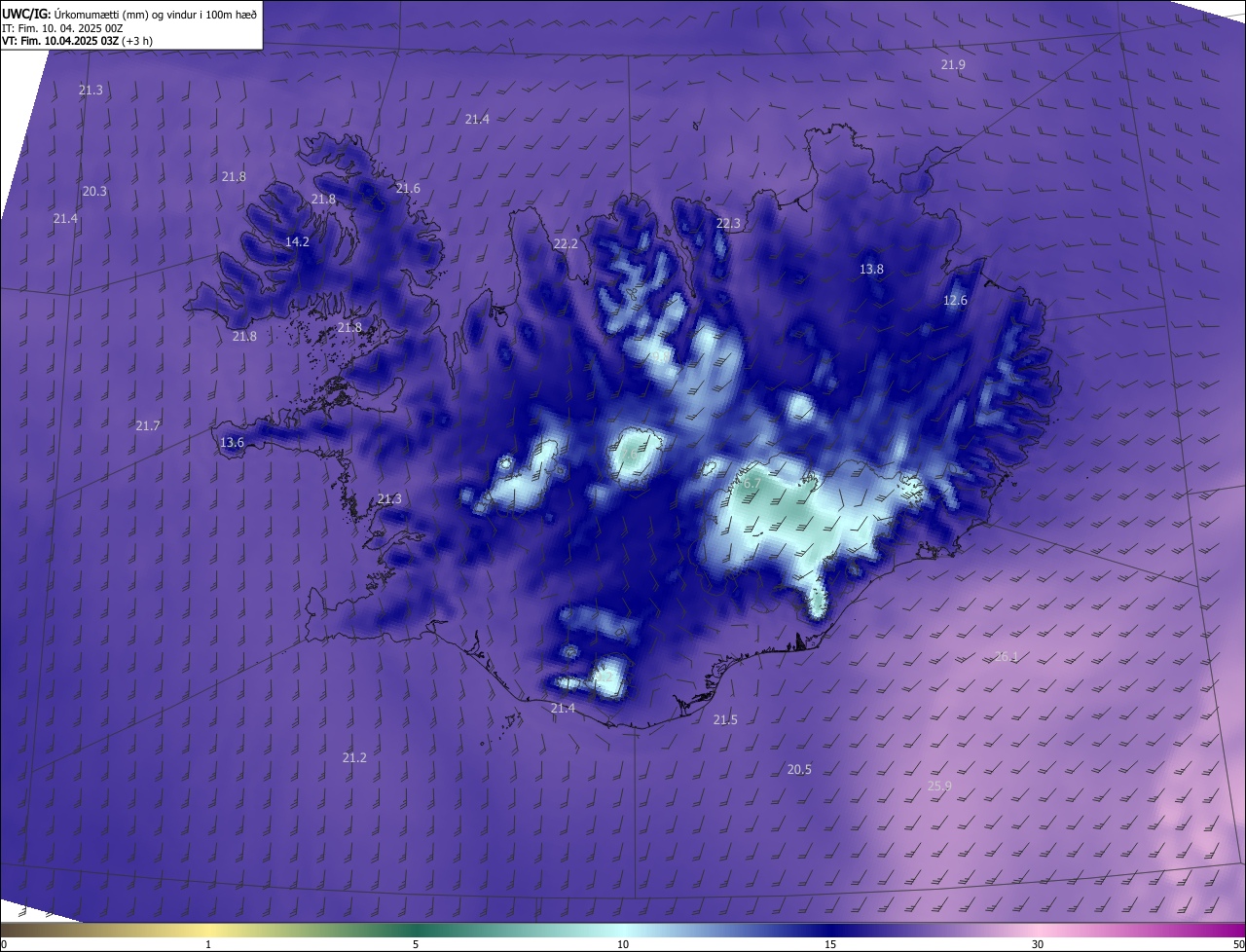Click the 14.2 value in the Westfjords
The image size is (1246, 952).
click(x=297, y=242)
